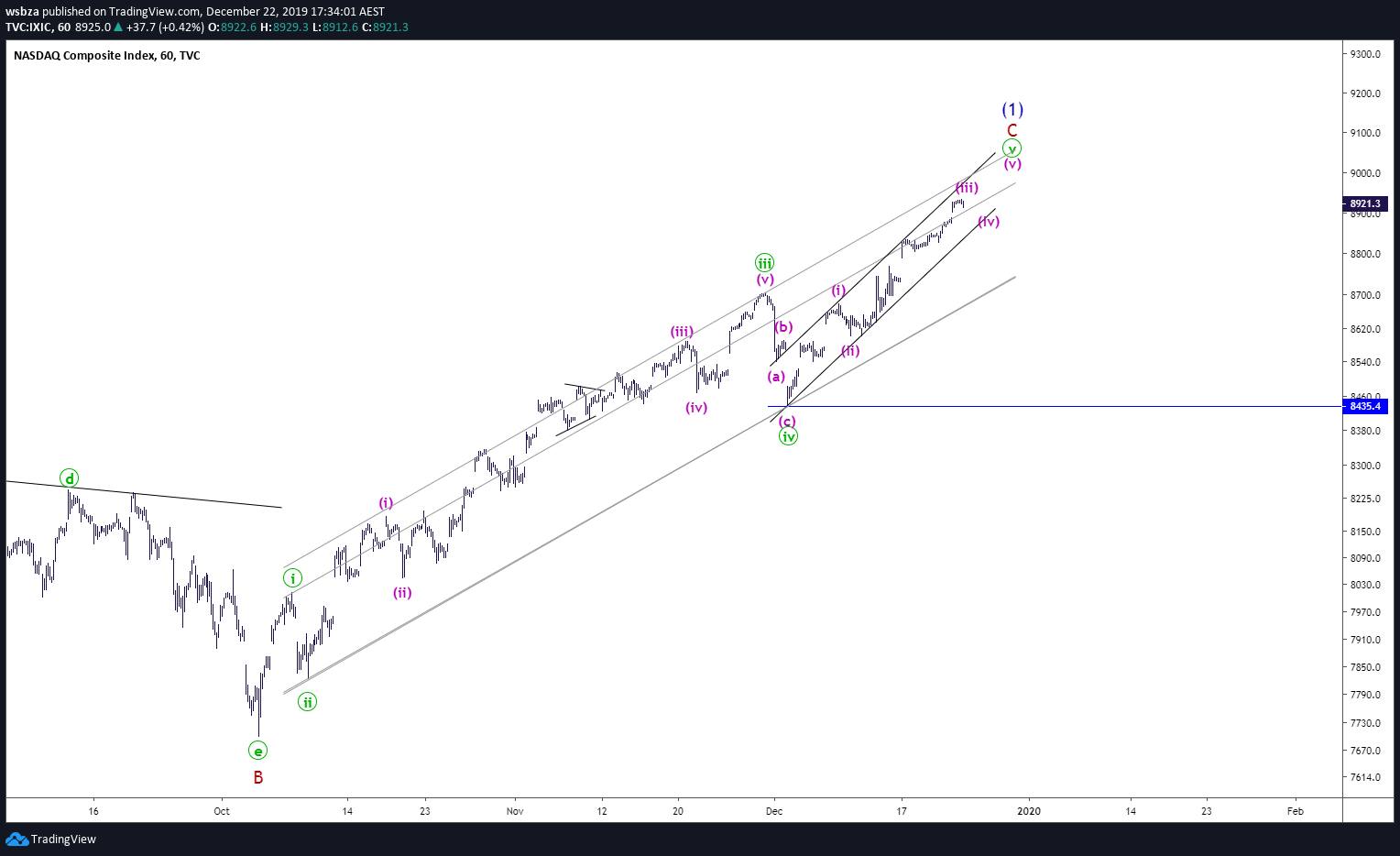Image resolution: width=1400 pixels, height=856 pixels.
Task: Click the green circled v label
Action: [1012, 148]
